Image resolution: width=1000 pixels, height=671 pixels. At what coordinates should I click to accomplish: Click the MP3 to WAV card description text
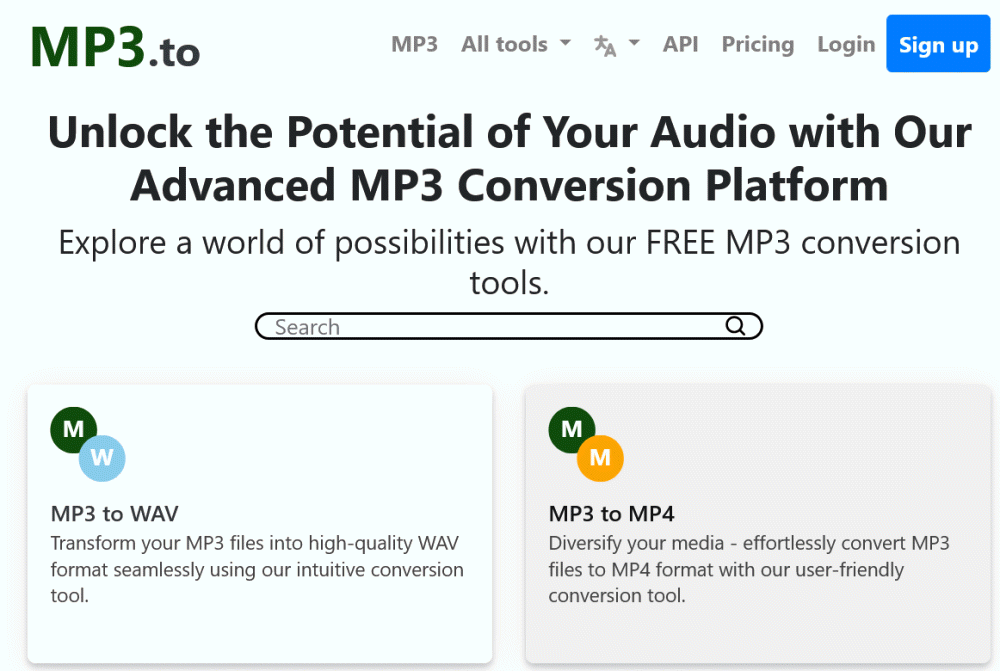(x=257, y=570)
